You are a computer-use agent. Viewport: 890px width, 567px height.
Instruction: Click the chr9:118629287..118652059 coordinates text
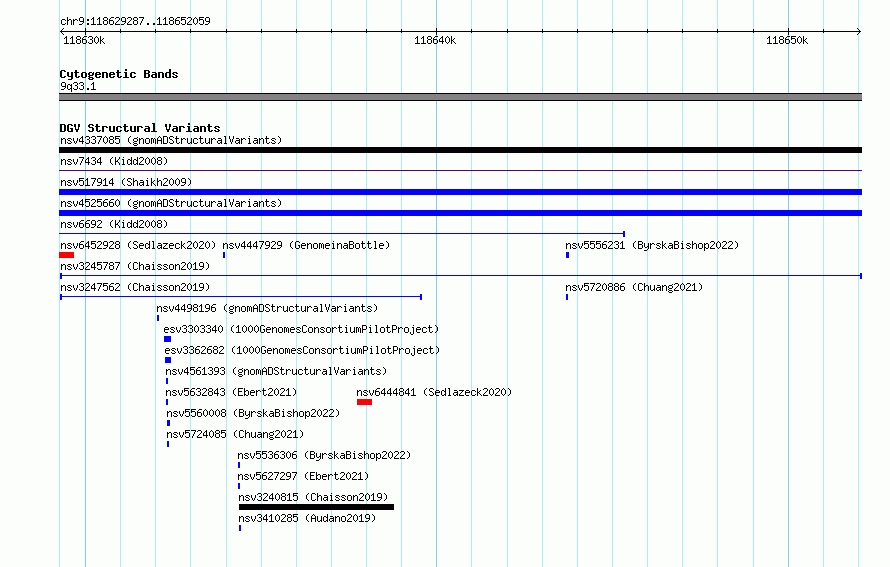(x=135, y=21)
